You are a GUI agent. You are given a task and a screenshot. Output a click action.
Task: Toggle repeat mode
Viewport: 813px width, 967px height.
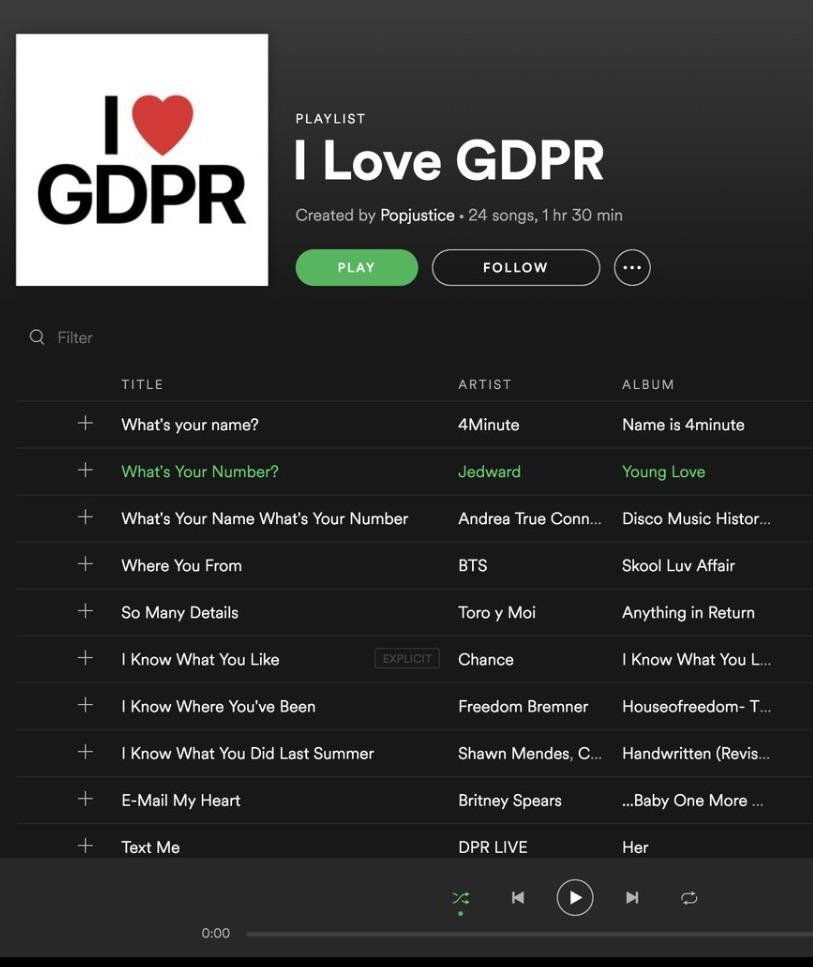(x=689, y=898)
